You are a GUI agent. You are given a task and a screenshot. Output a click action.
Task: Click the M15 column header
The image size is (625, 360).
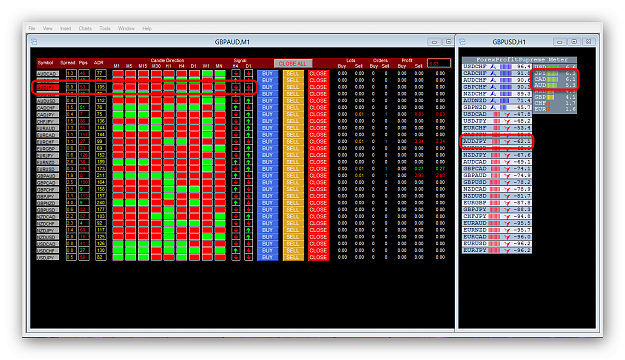143,66
